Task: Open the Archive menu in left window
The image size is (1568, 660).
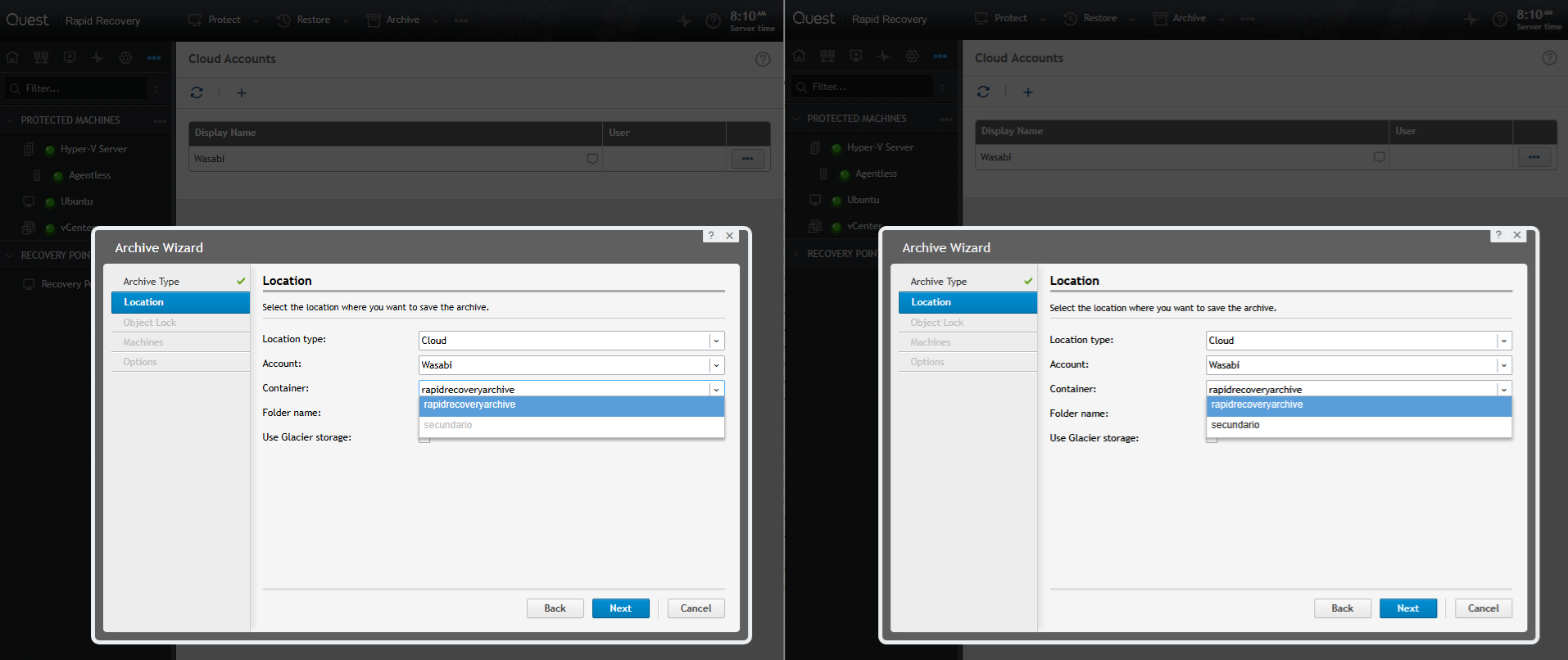Action: point(402,20)
